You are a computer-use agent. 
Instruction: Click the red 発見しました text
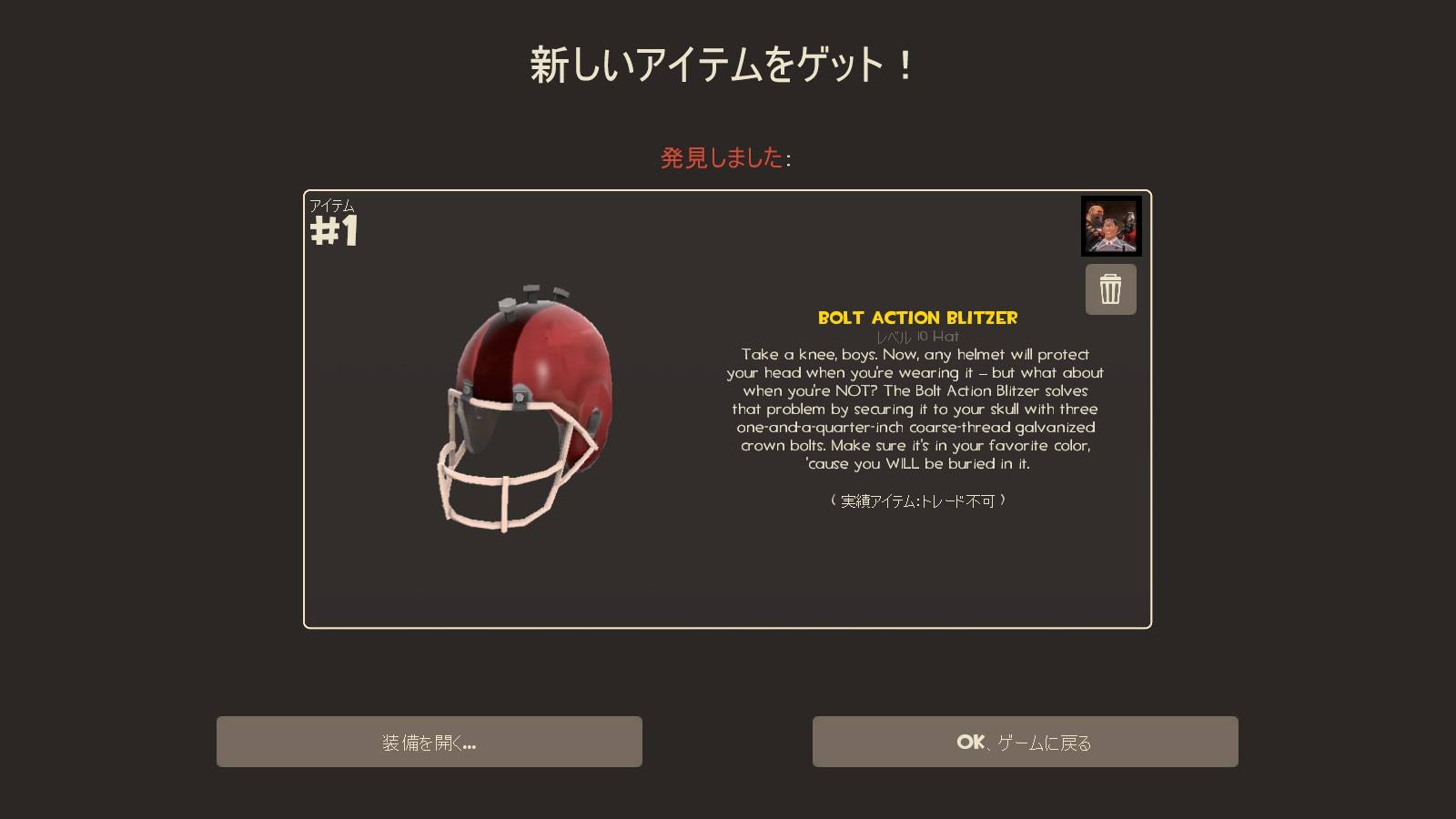coord(722,157)
